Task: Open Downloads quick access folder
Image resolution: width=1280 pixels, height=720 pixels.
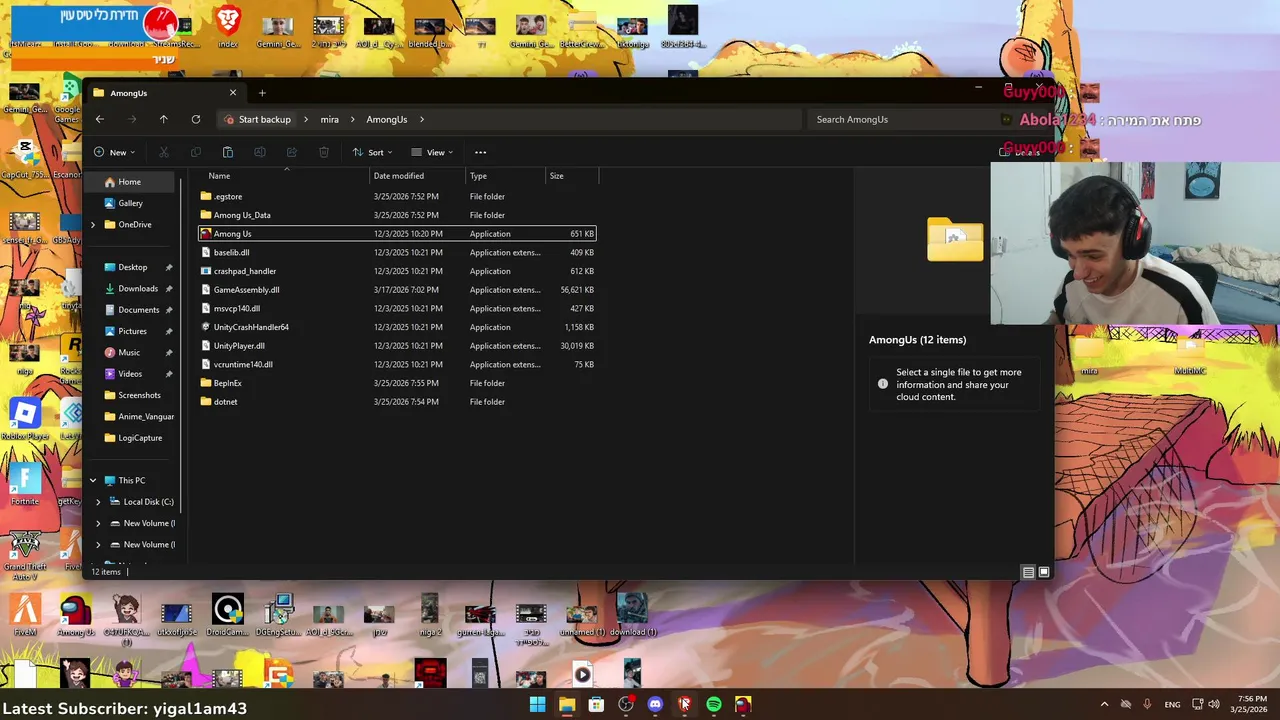Action: 137,288
